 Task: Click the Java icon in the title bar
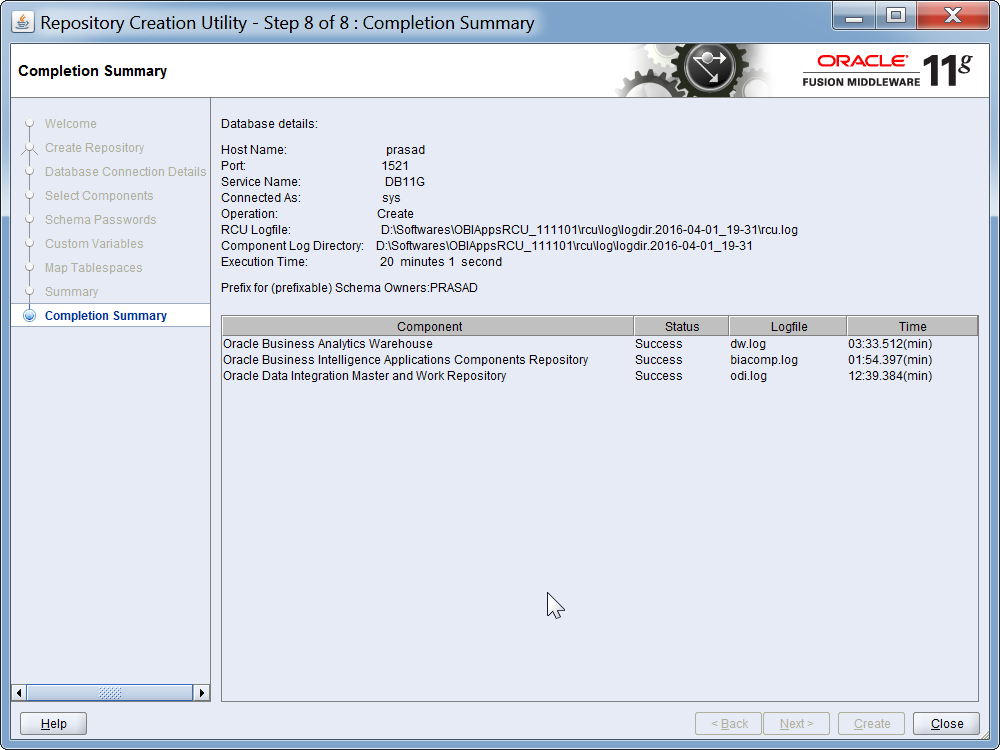(23, 22)
